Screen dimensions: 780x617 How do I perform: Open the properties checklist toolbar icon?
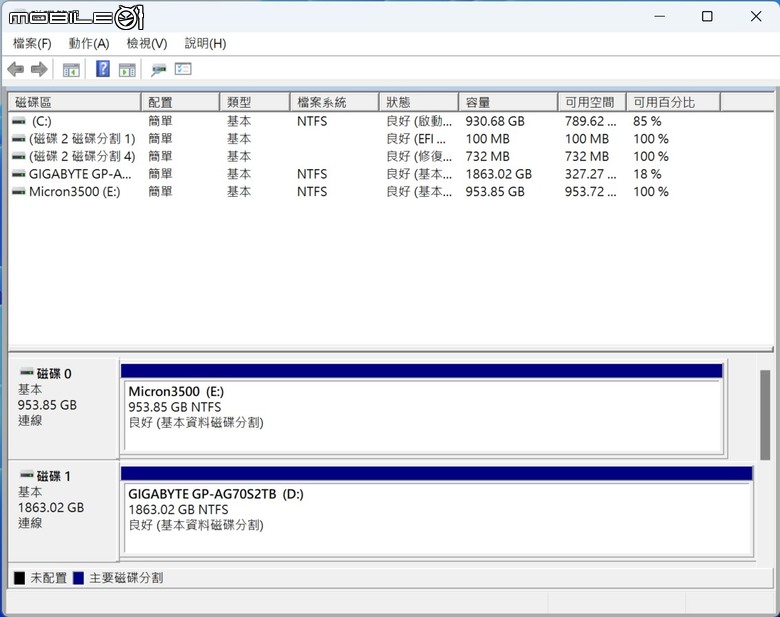pos(183,69)
